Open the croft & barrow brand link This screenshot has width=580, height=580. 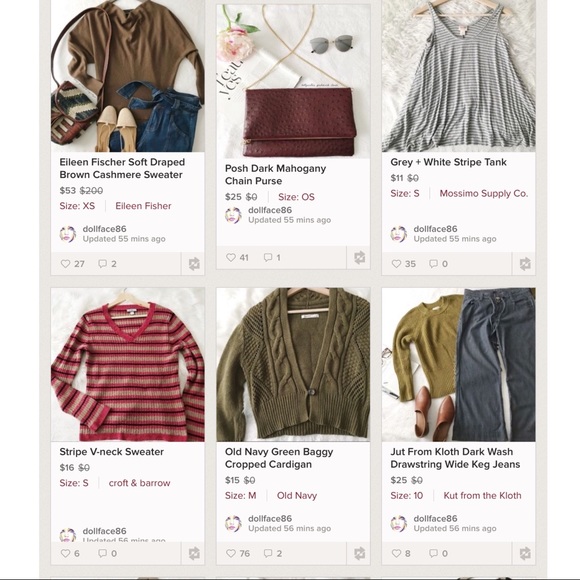pyautogui.click(x=139, y=483)
